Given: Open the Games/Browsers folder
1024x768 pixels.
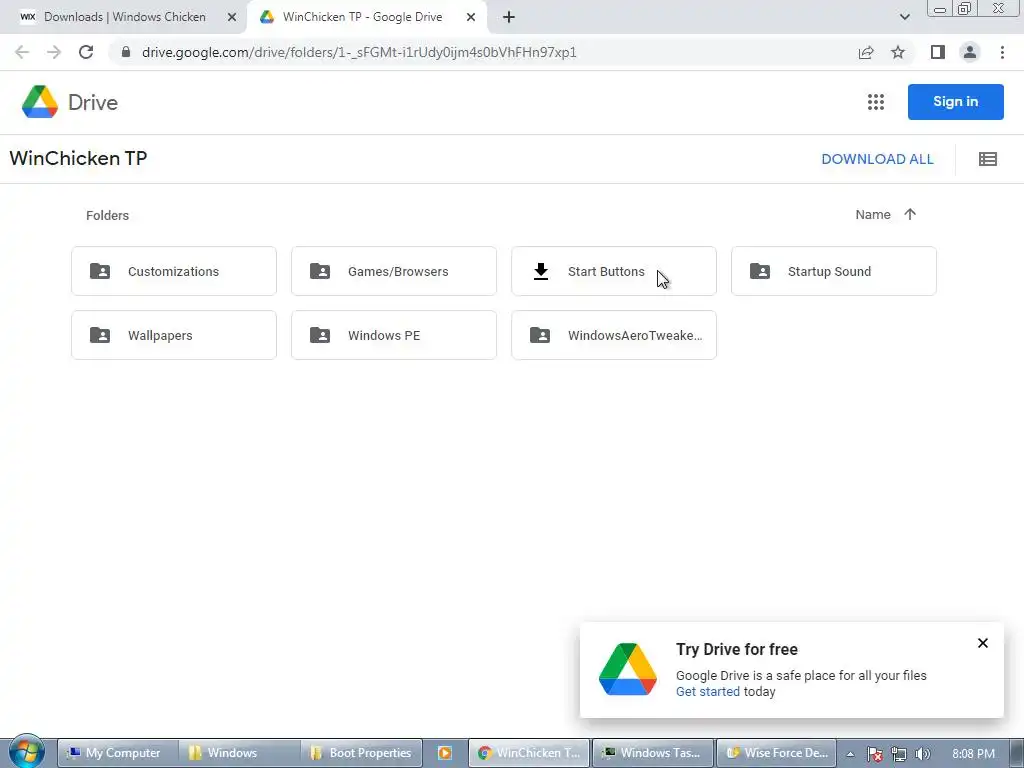Looking at the screenshot, I should 394,271.
